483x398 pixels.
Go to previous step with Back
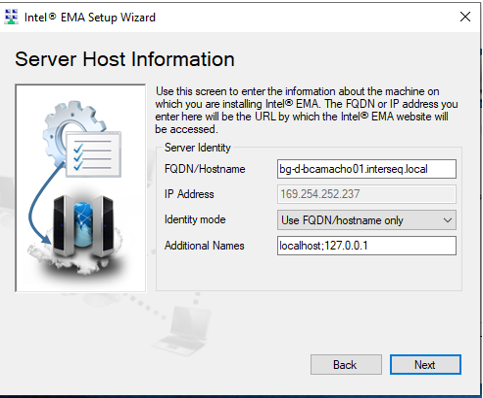point(346,365)
